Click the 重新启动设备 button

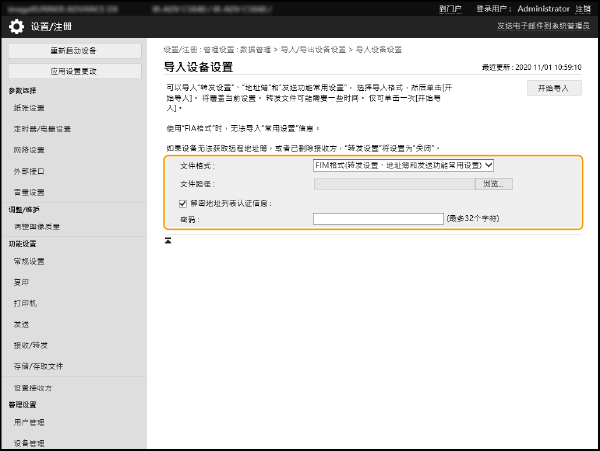pos(74,50)
